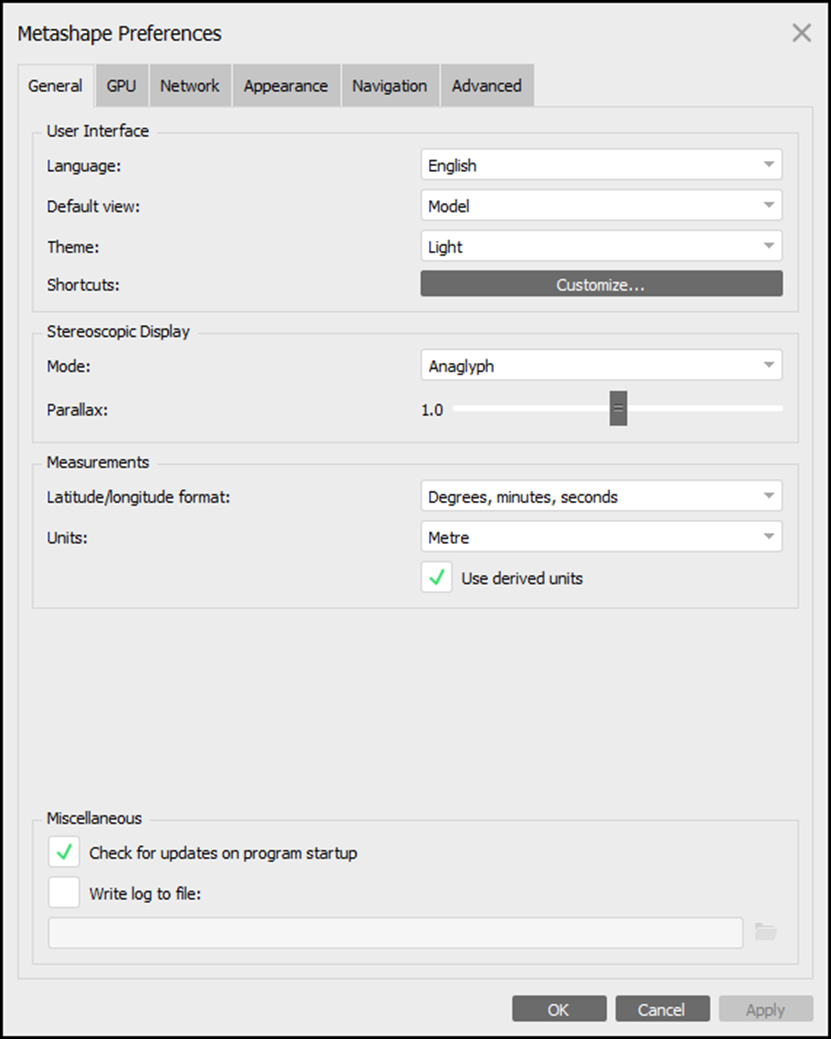The height and width of the screenshot is (1039, 831).
Task: Confirm preferences with OK button
Action: coord(559,1009)
